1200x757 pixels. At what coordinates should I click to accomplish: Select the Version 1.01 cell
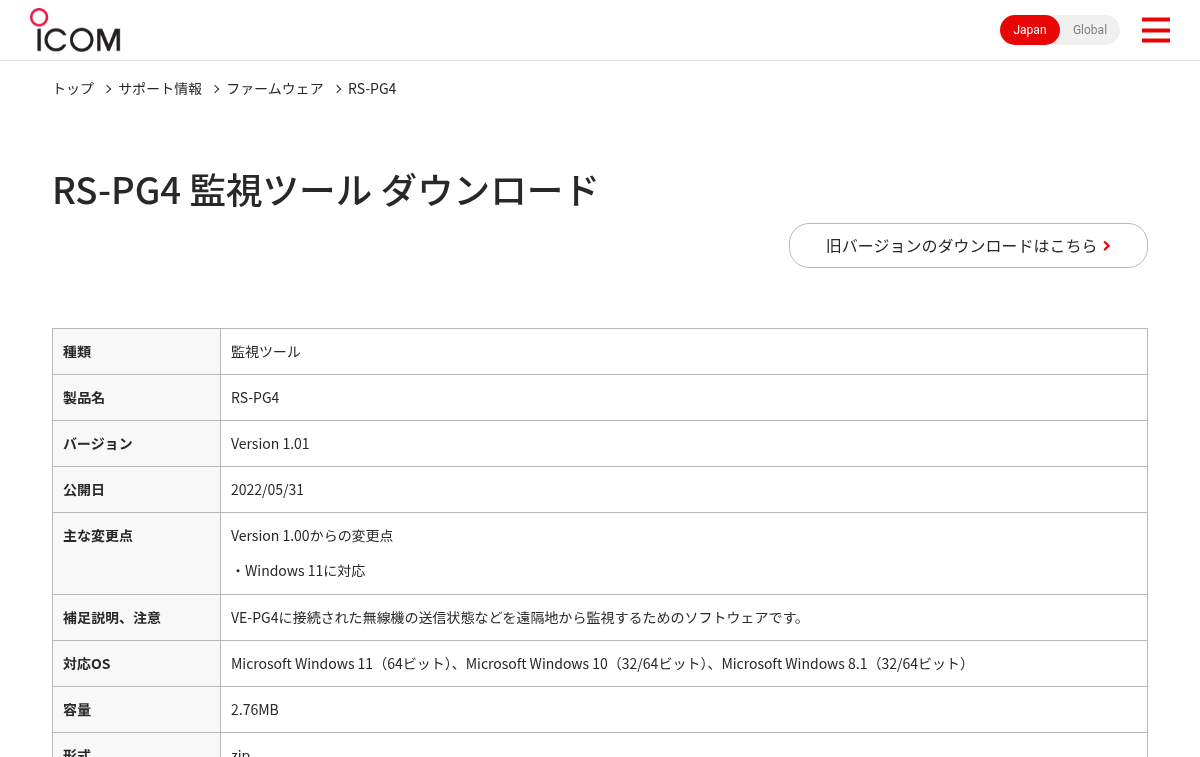[x=684, y=444]
